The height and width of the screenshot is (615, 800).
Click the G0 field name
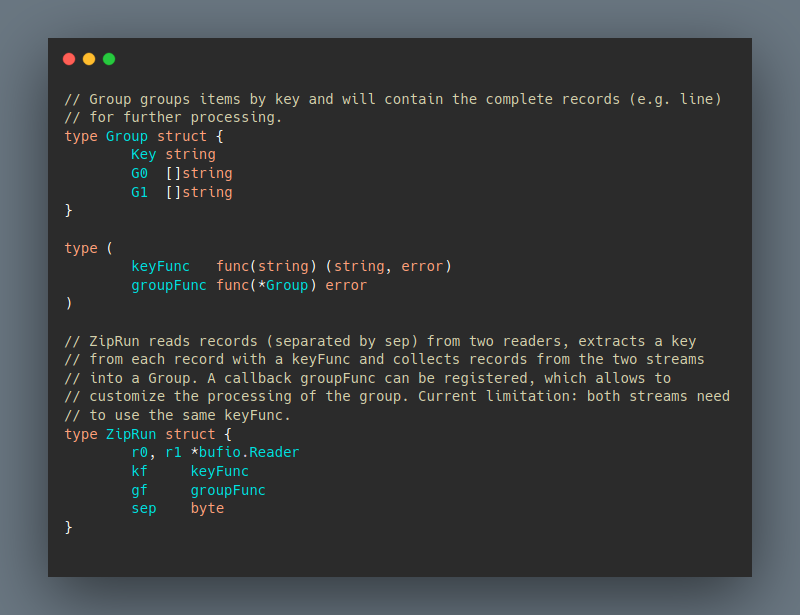(x=139, y=173)
